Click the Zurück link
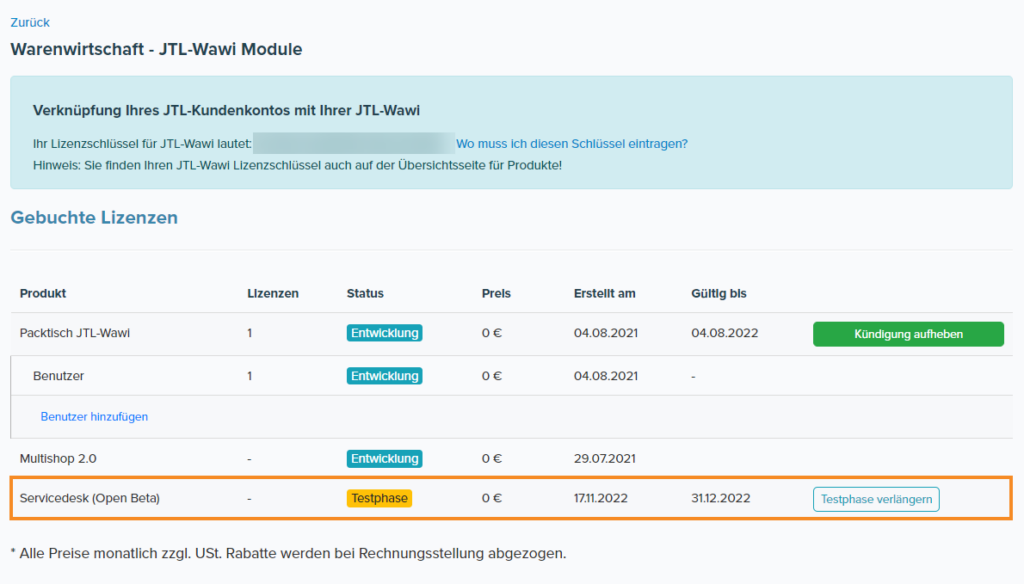This screenshot has width=1024, height=584. pyautogui.click(x=30, y=22)
